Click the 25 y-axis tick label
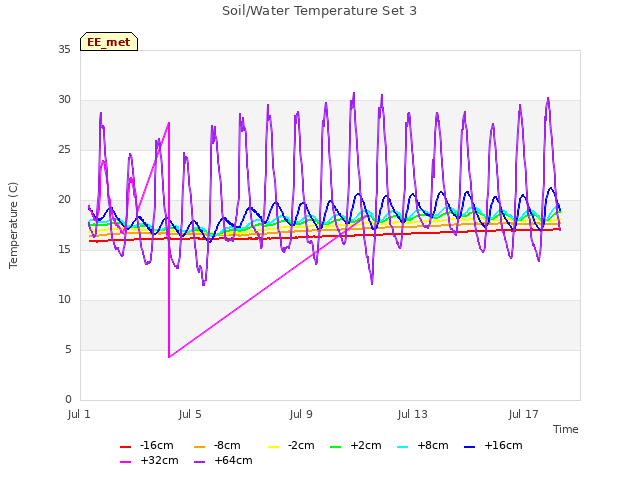This screenshot has width=640, height=480. coord(64,150)
